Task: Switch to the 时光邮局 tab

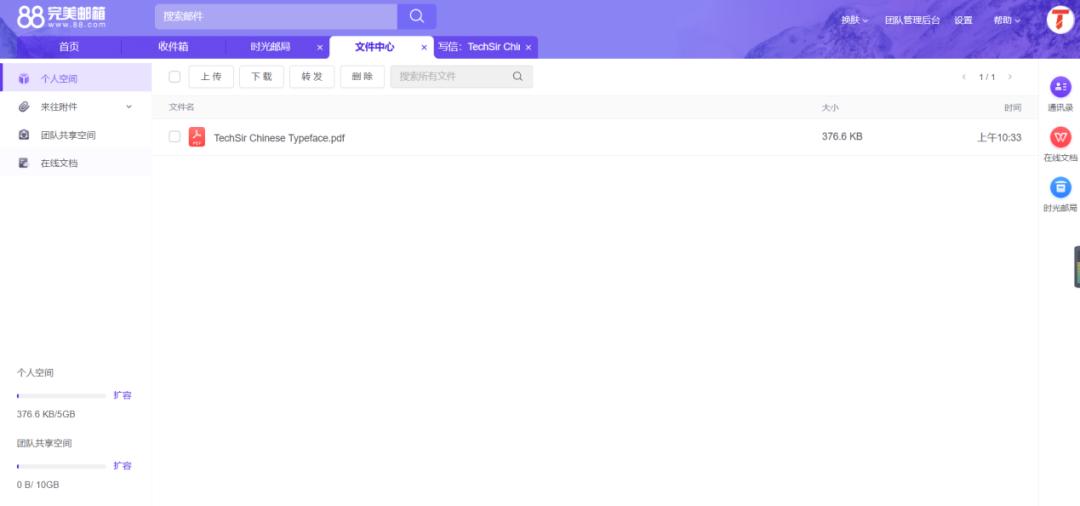Action: point(270,47)
